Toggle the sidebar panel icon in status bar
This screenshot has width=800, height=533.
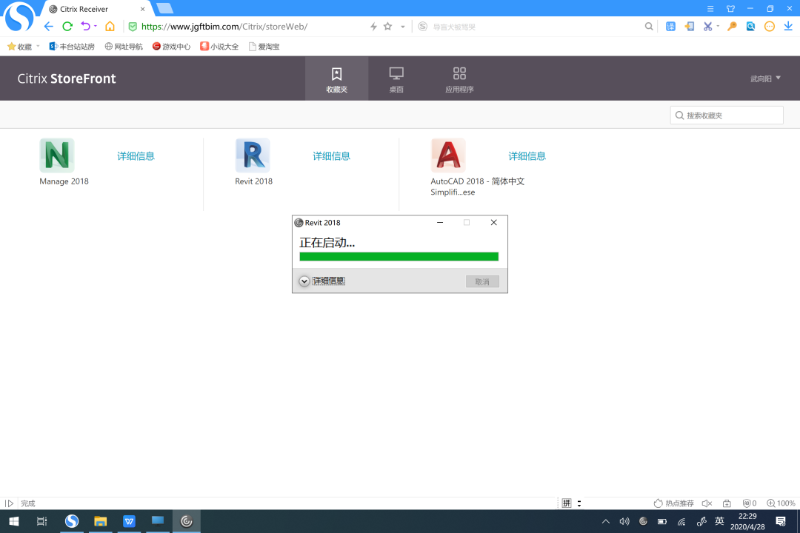coord(9,503)
